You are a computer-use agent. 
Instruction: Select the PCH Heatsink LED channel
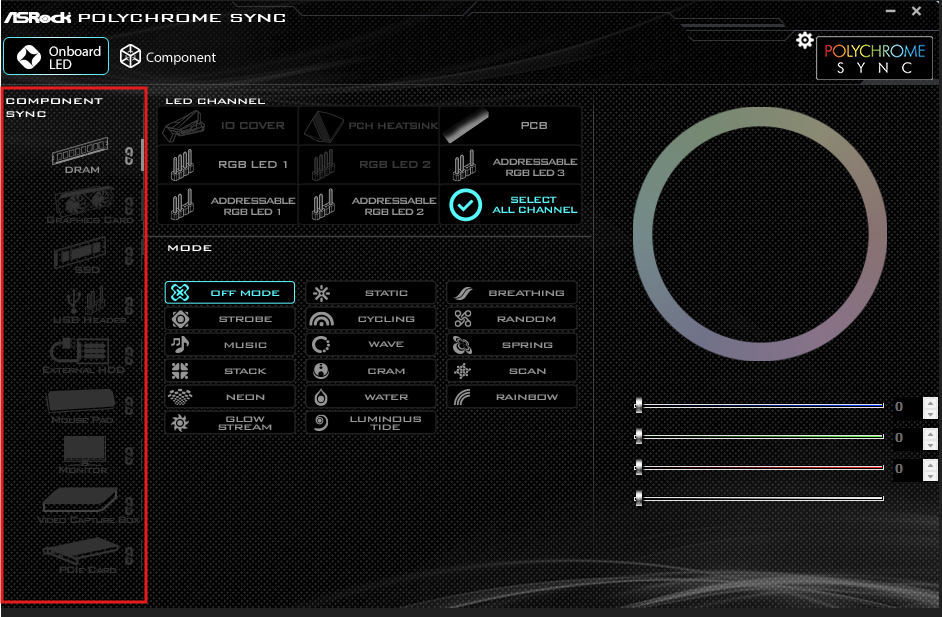coord(369,126)
